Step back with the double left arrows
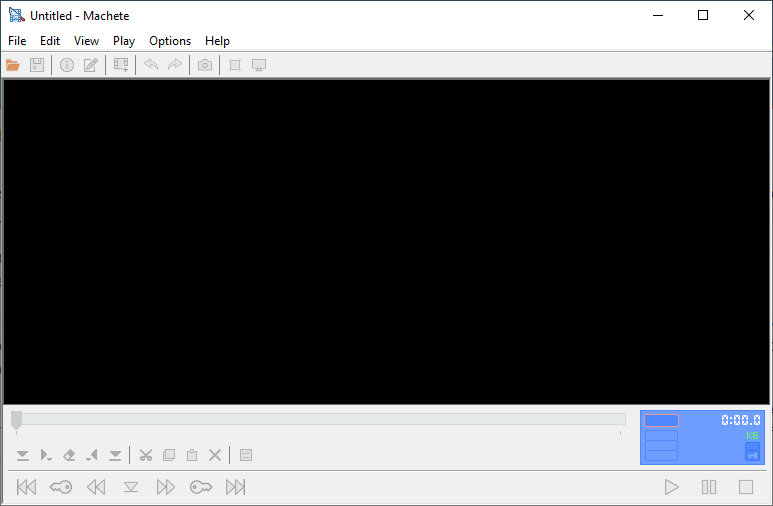The width and height of the screenshot is (773, 506). pyautogui.click(x=96, y=487)
